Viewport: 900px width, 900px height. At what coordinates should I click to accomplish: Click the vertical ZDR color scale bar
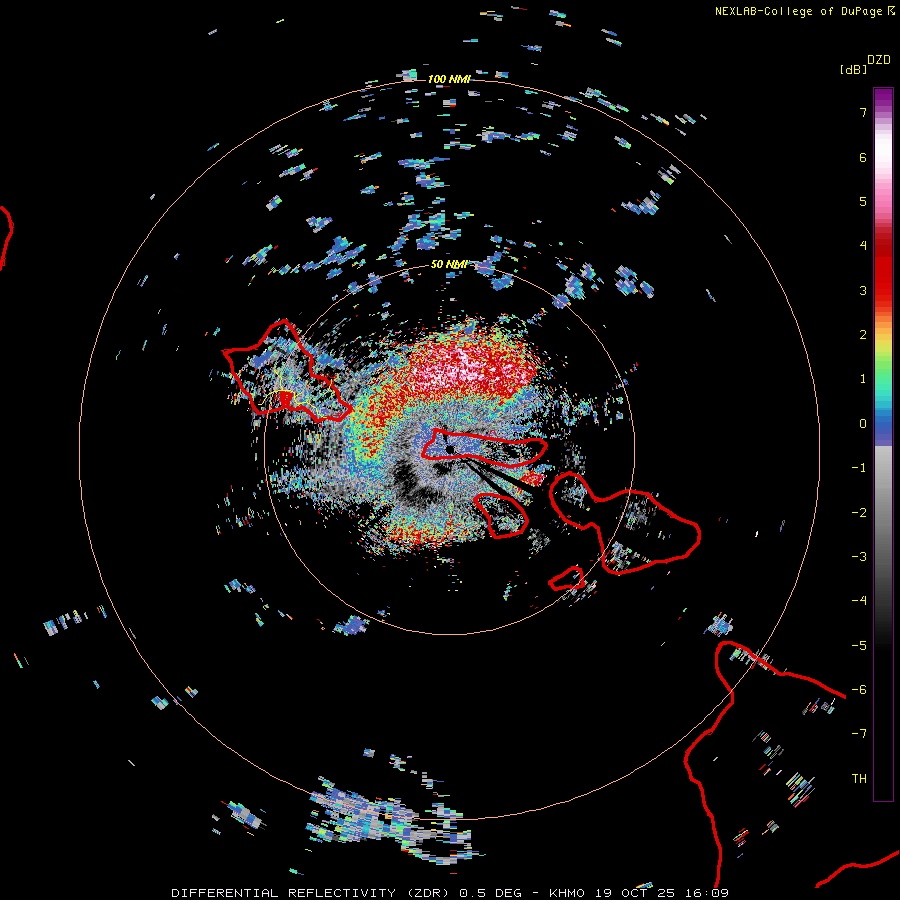883,444
